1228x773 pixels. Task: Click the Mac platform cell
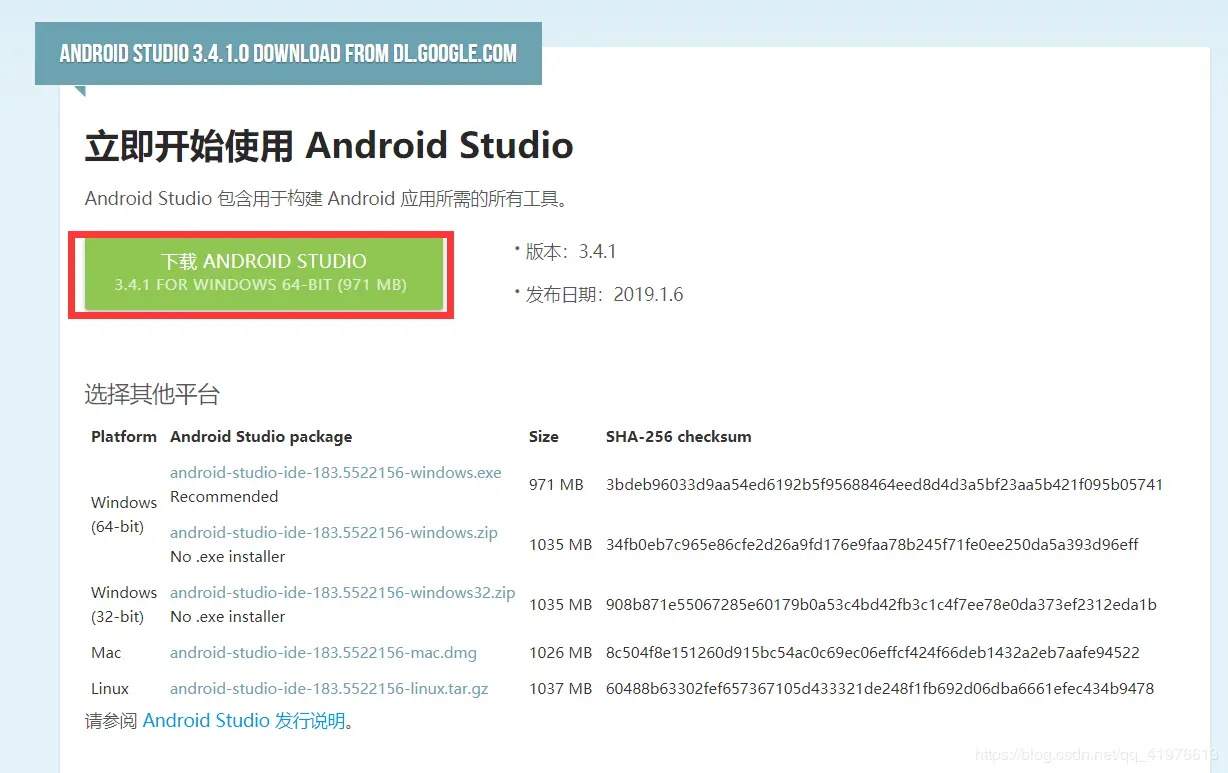pos(106,652)
